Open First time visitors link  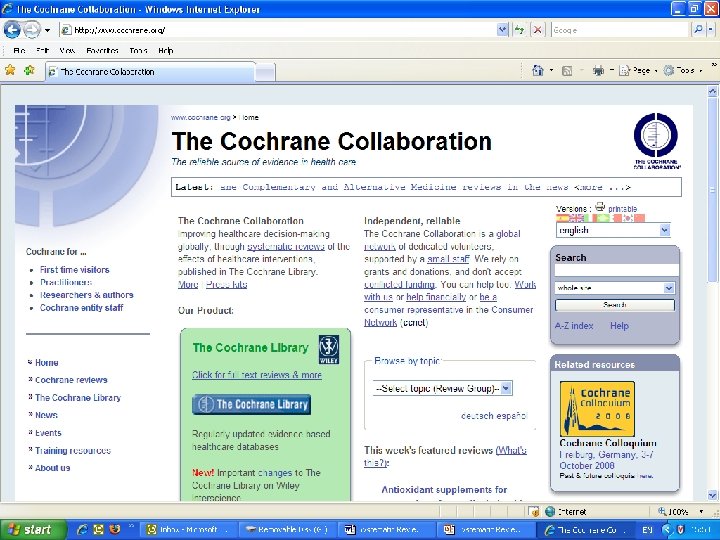[74, 270]
